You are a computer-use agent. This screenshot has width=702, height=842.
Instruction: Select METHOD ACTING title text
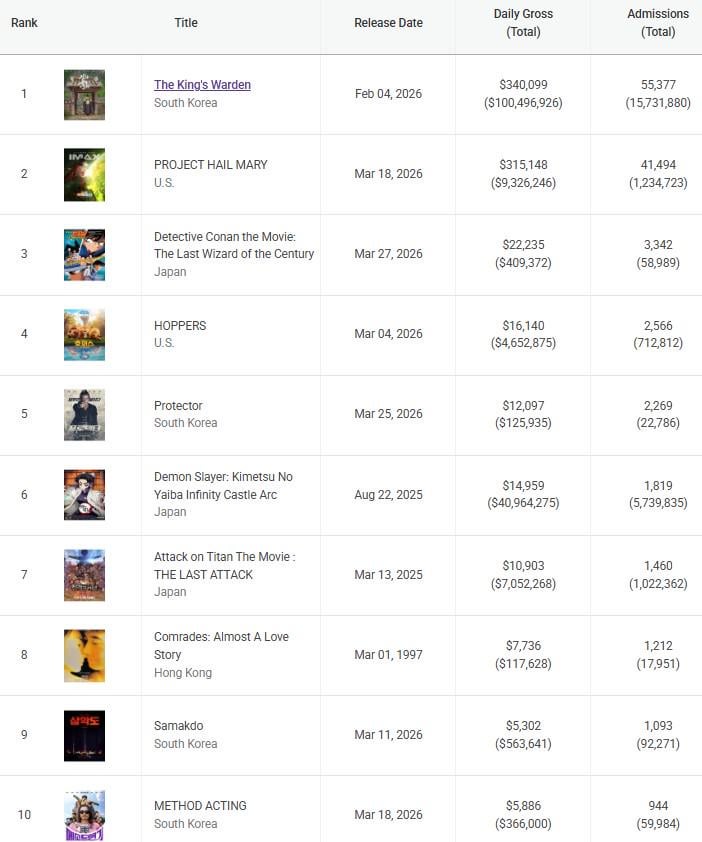pos(200,806)
